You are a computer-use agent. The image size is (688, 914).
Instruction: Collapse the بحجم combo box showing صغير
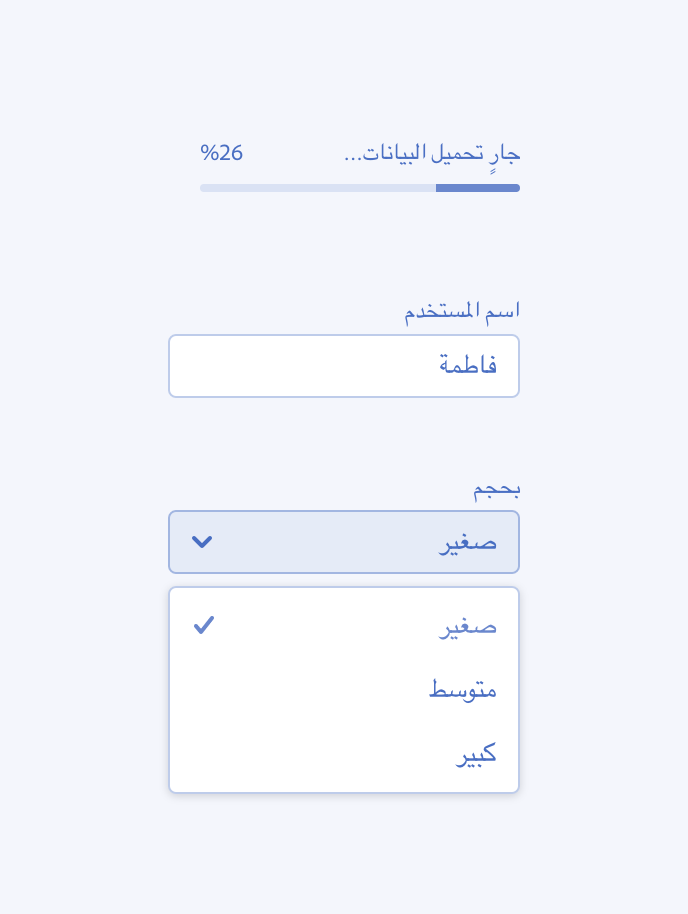pyautogui.click(x=344, y=542)
